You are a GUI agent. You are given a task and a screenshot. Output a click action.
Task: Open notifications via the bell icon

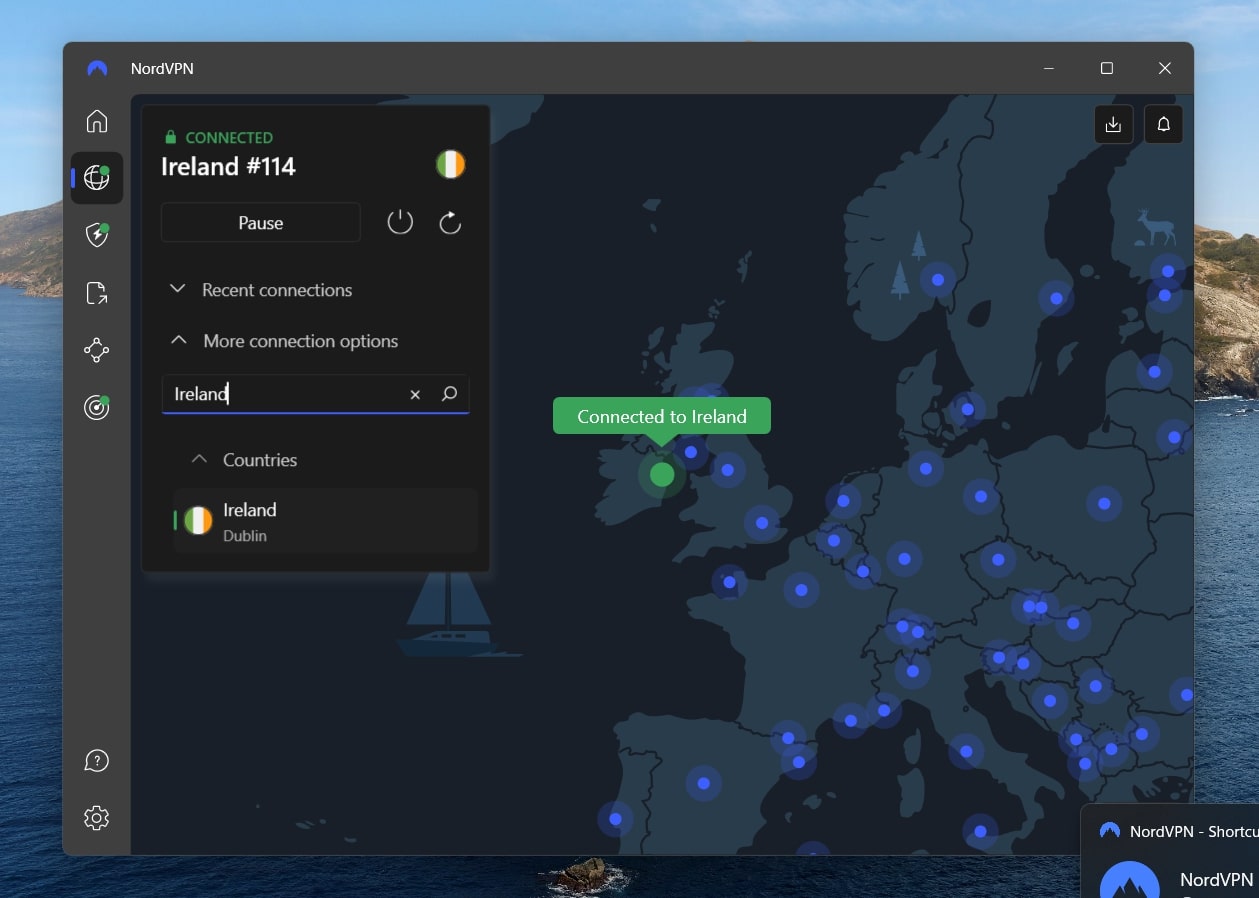tap(1162, 124)
